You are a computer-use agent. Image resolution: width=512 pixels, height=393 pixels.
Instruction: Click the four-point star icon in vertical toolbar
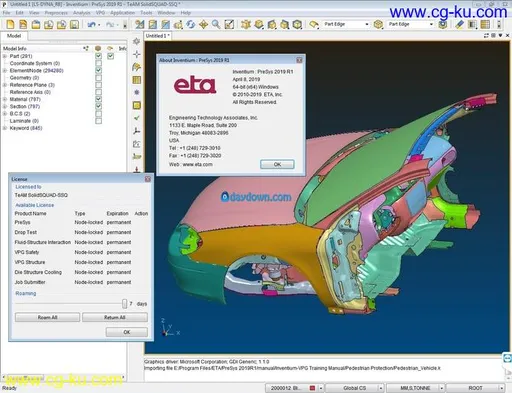tap(137, 54)
